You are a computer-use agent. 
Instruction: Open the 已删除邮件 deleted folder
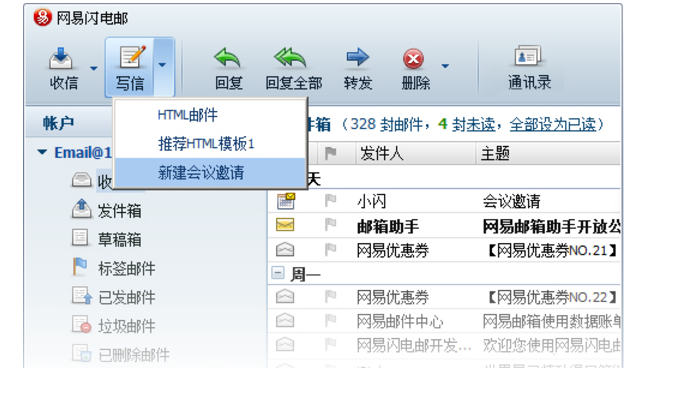[134, 355]
